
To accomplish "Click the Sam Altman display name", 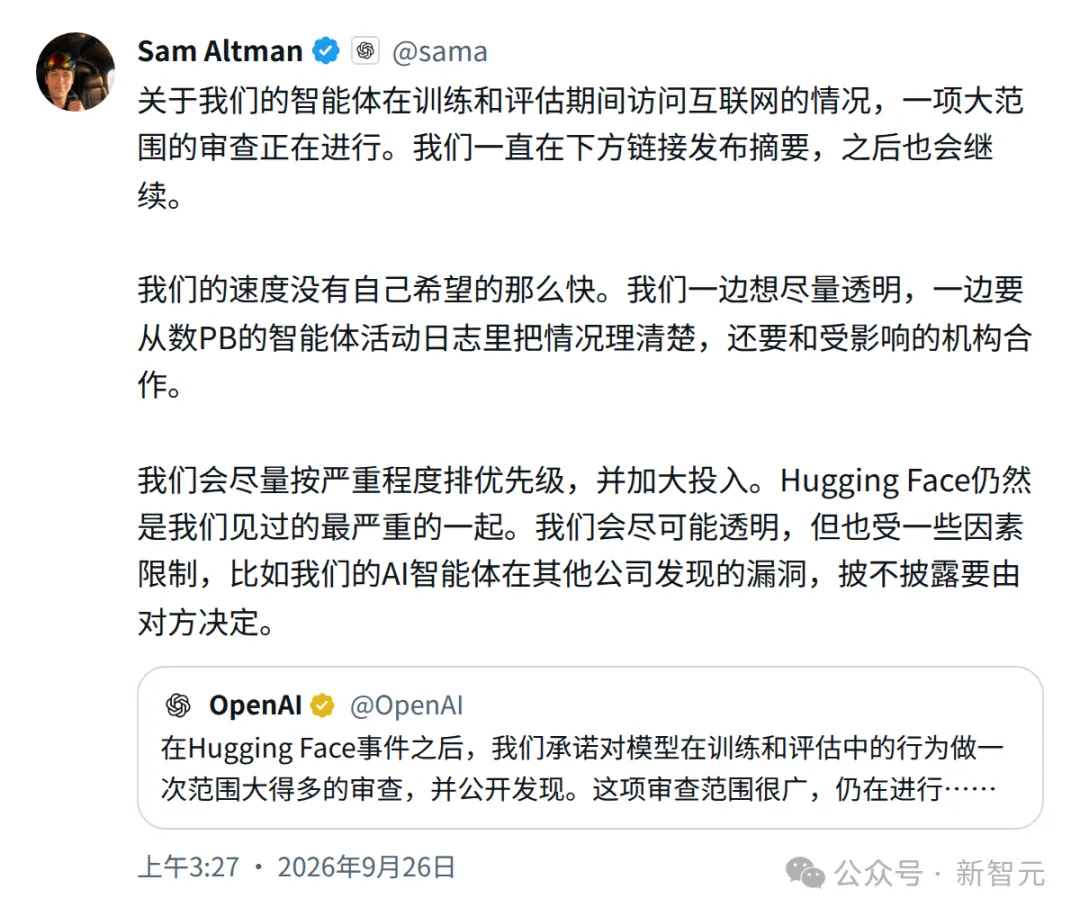I will 220,52.
